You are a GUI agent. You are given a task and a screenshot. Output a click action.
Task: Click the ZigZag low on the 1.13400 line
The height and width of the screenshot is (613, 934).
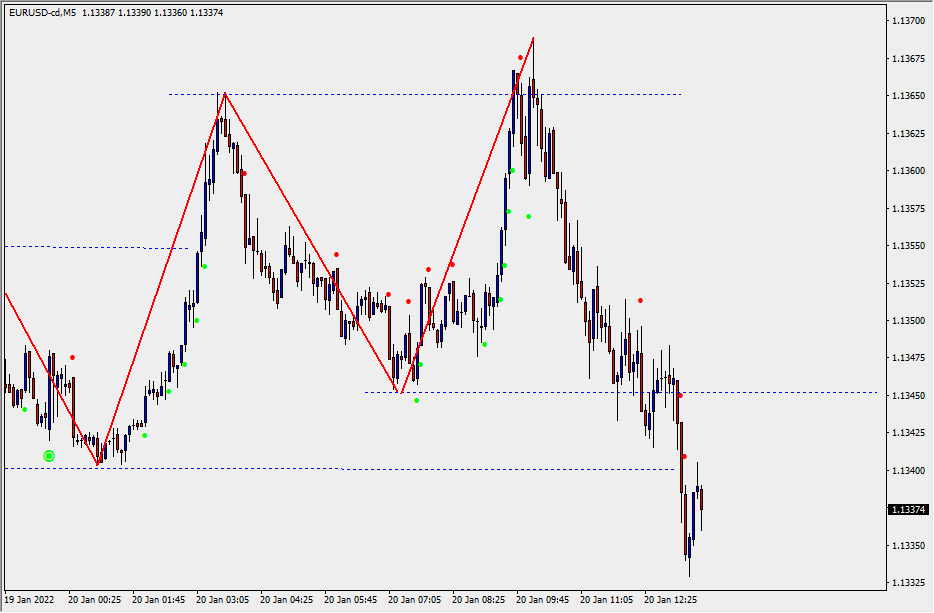point(98,465)
